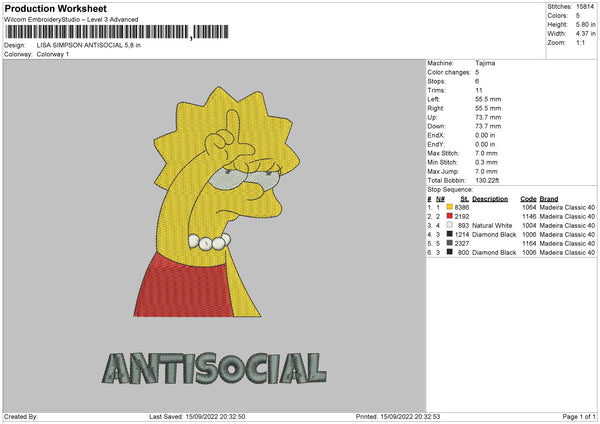Viewport: 600px width, 424px height.
Task: Pick the grey-blue swatch next to 2327
Action: [449, 243]
